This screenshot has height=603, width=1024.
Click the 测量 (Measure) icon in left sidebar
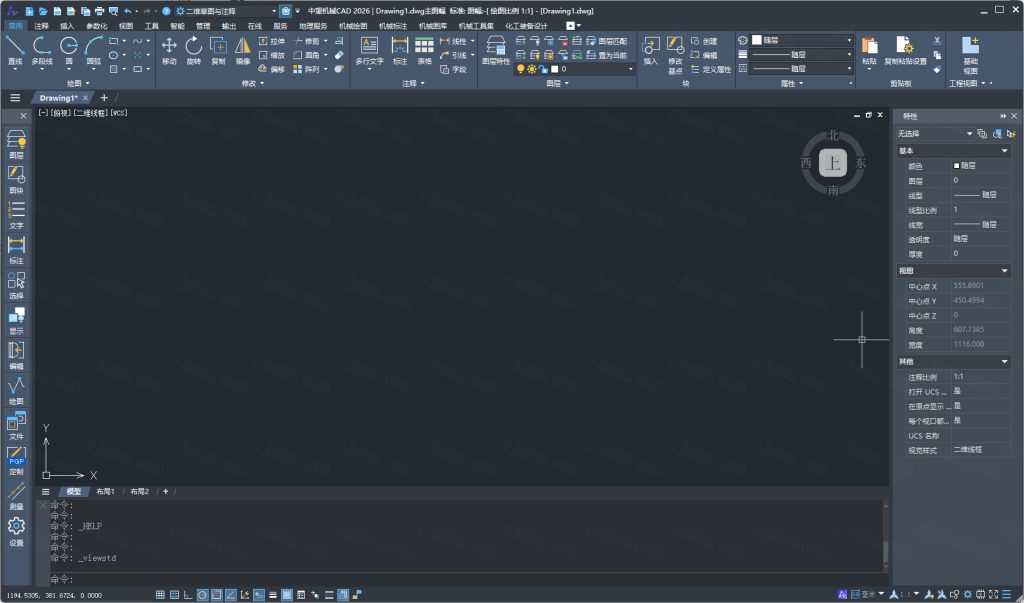tap(16, 494)
